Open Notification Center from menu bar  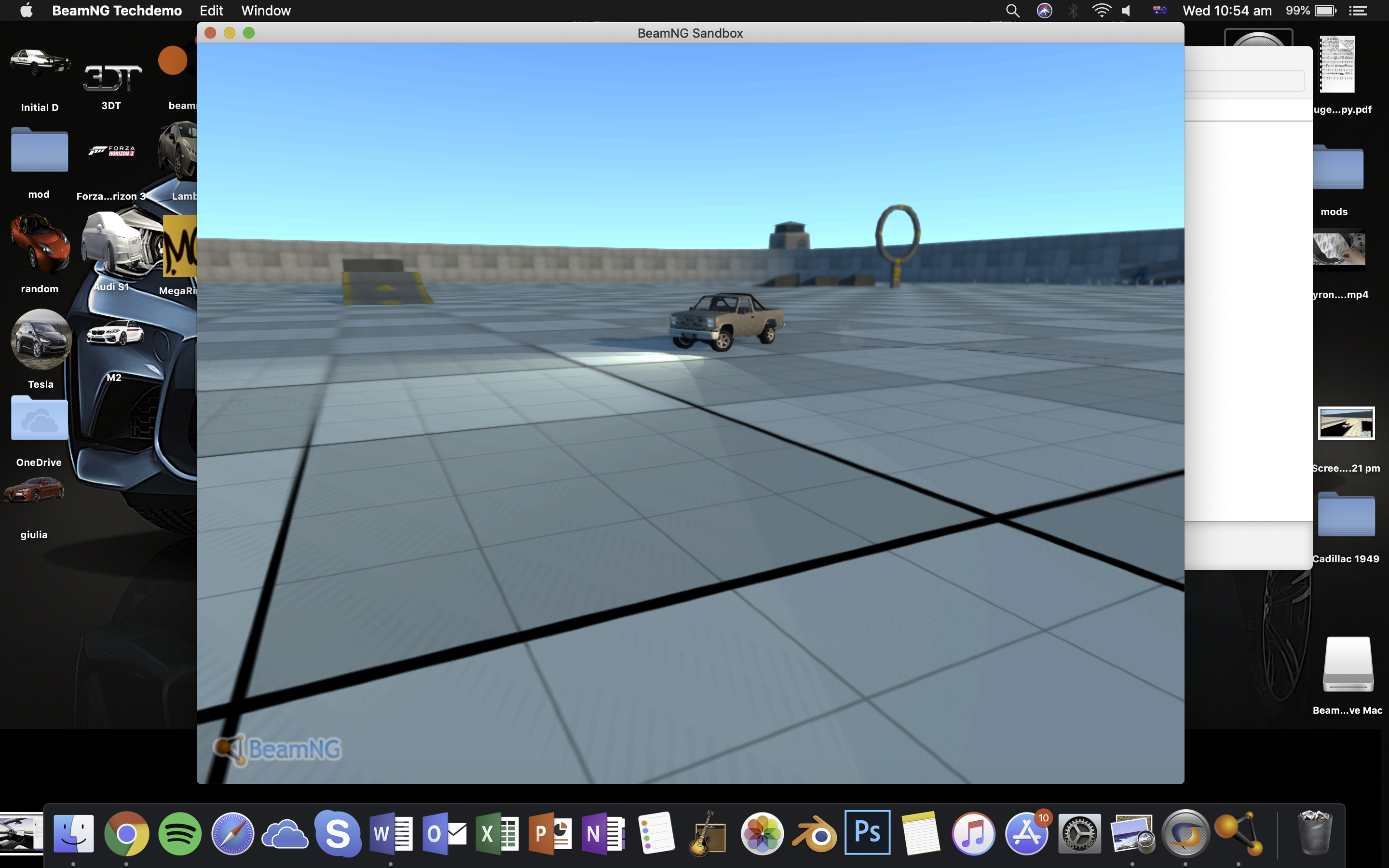pyautogui.click(x=1358, y=10)
